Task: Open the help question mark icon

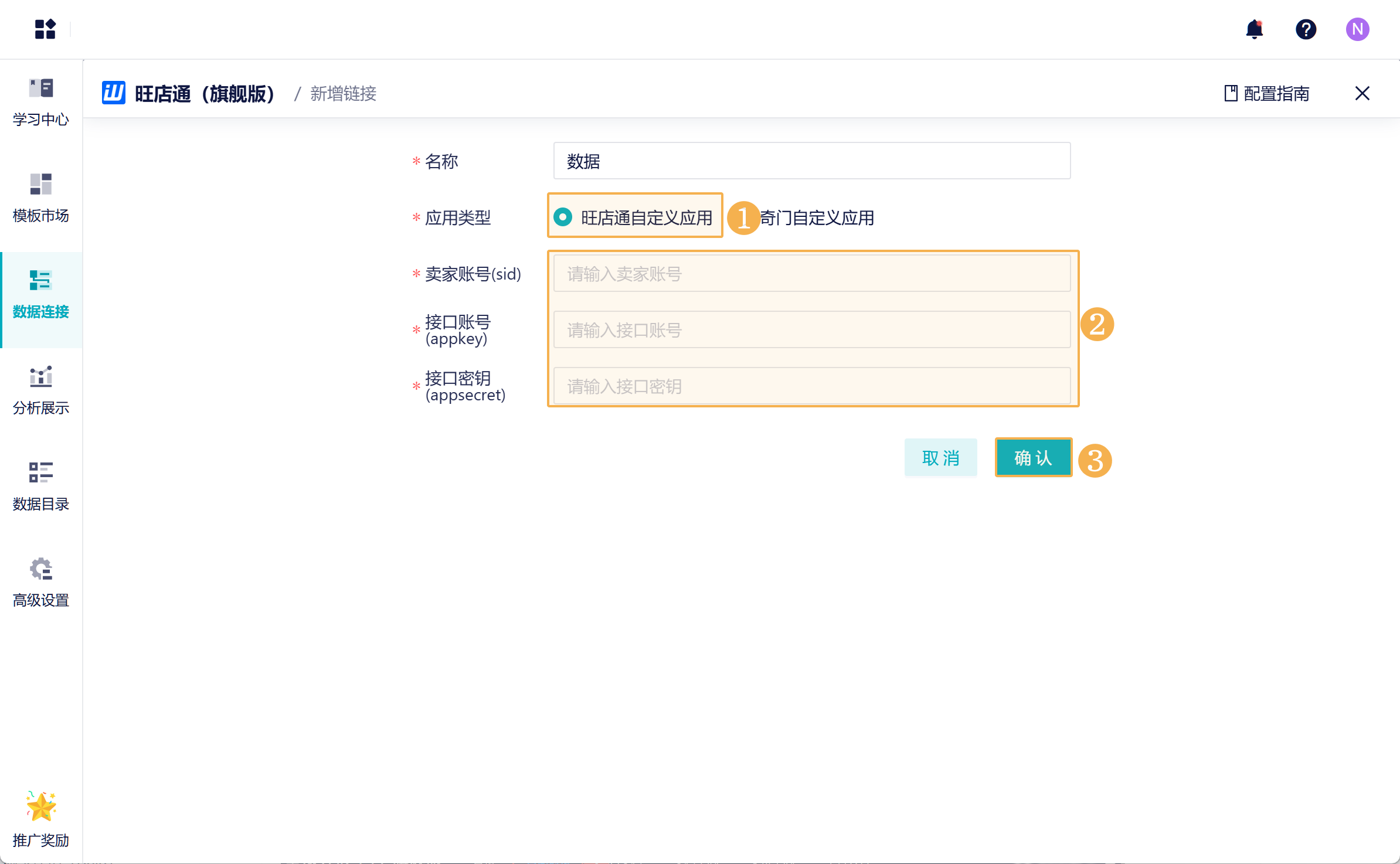Action: pyautogui.click(x=1306, y=29)
